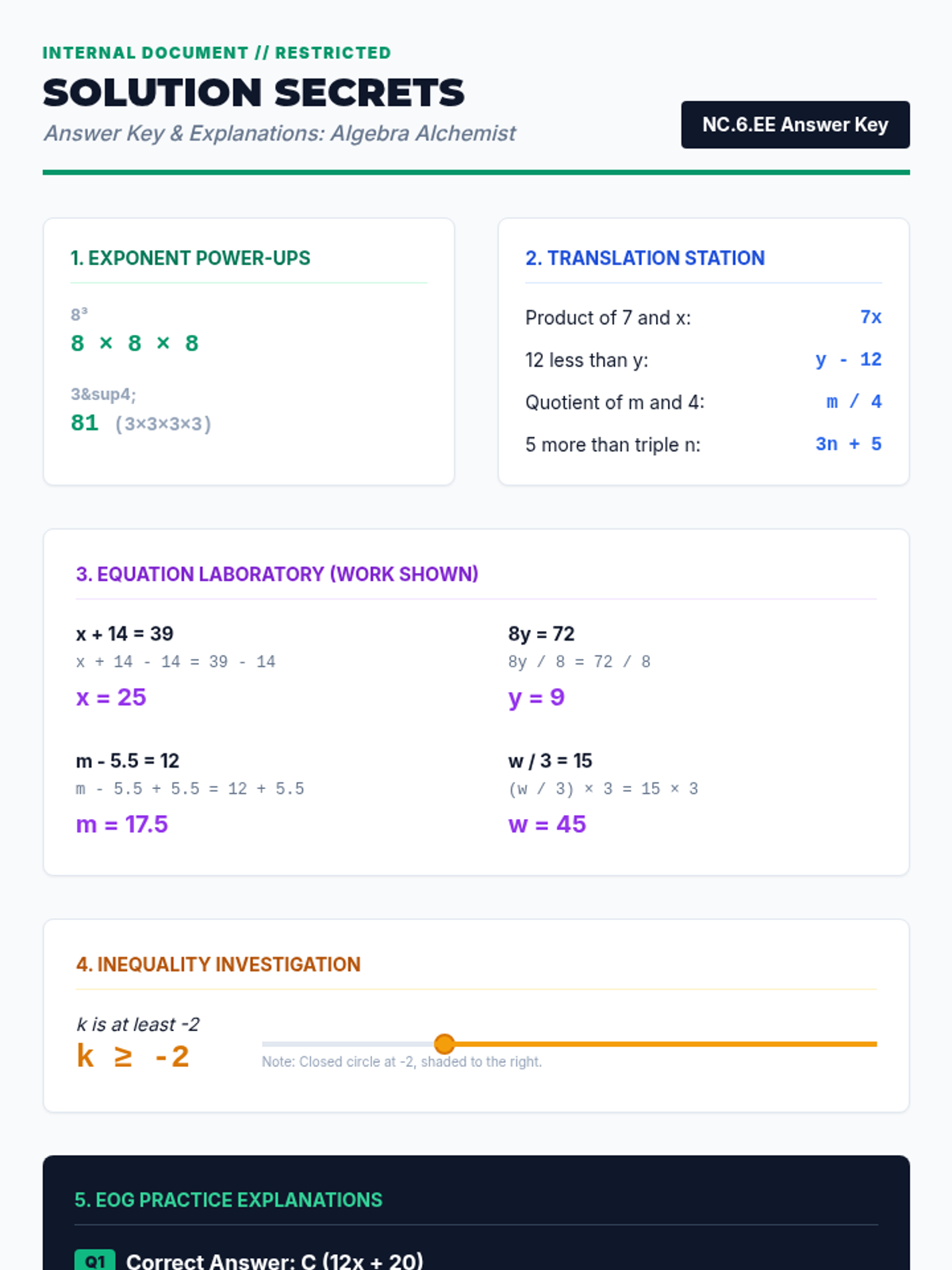The image size is (952, 1270).
Task: Click the Inequality Investigation heading
Action: (x=218, y=964)
